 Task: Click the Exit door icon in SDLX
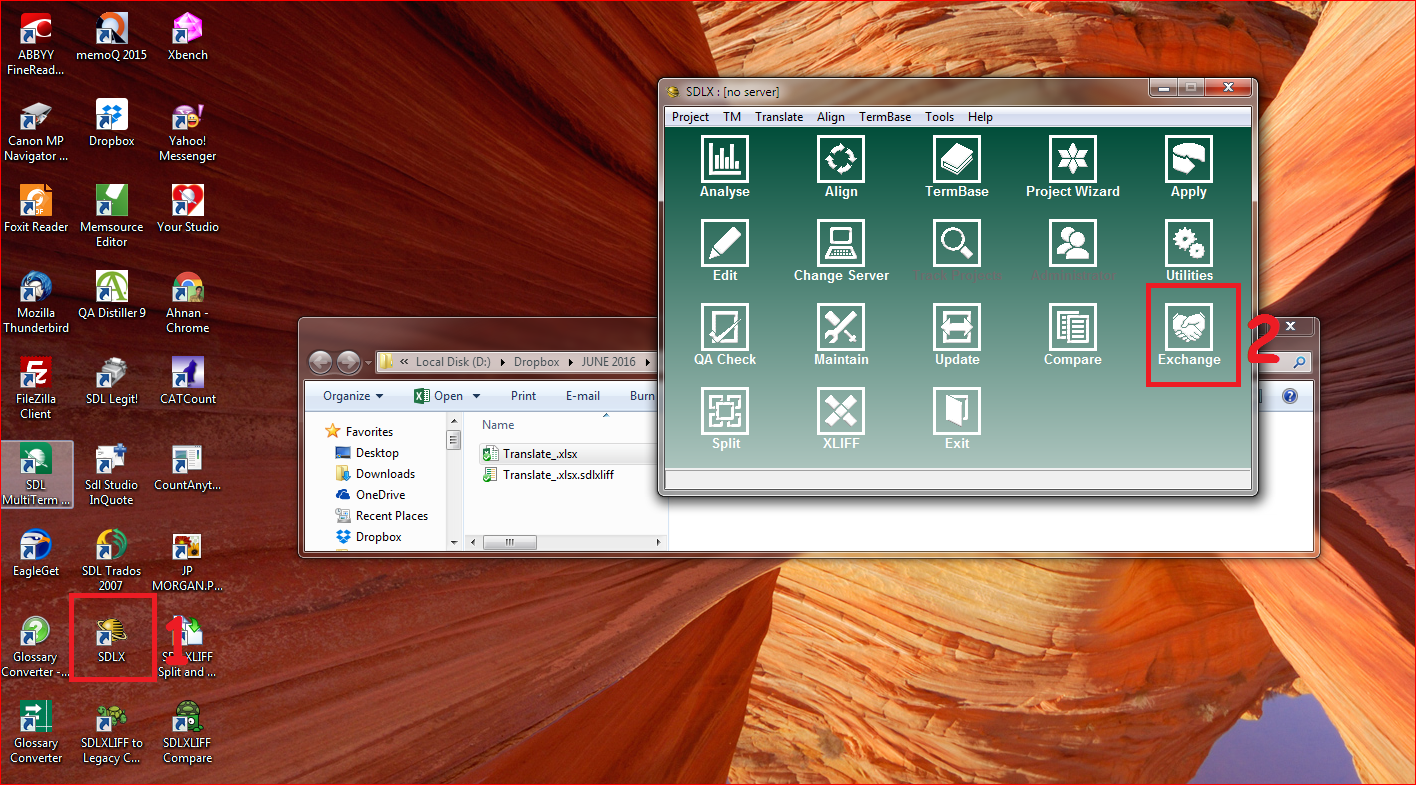pyautogui.click(x=957, y=419)
